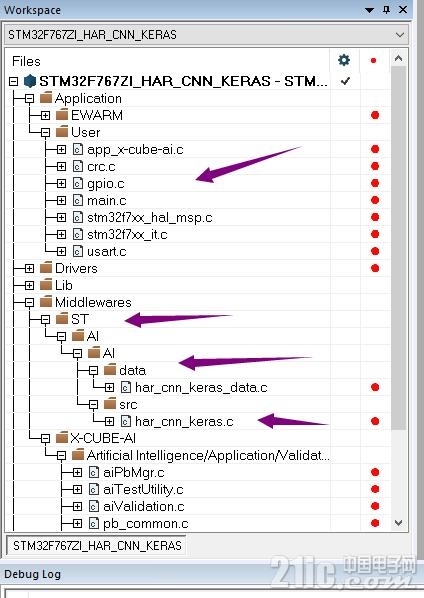This screenshot has width=424, height=598.
Task: Expand the Lib folder
Action: pos(29,285)
